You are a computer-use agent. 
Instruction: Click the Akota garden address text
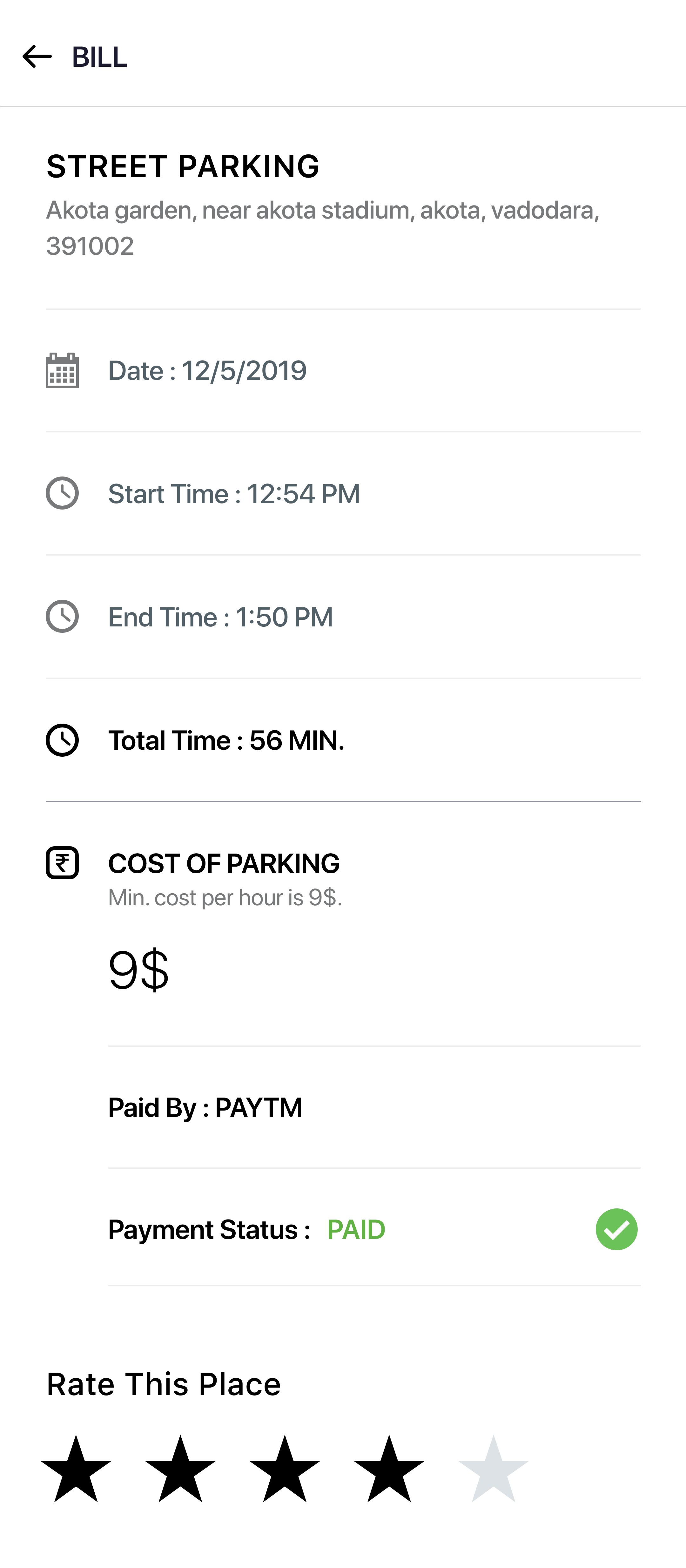[x=323, y=228]
